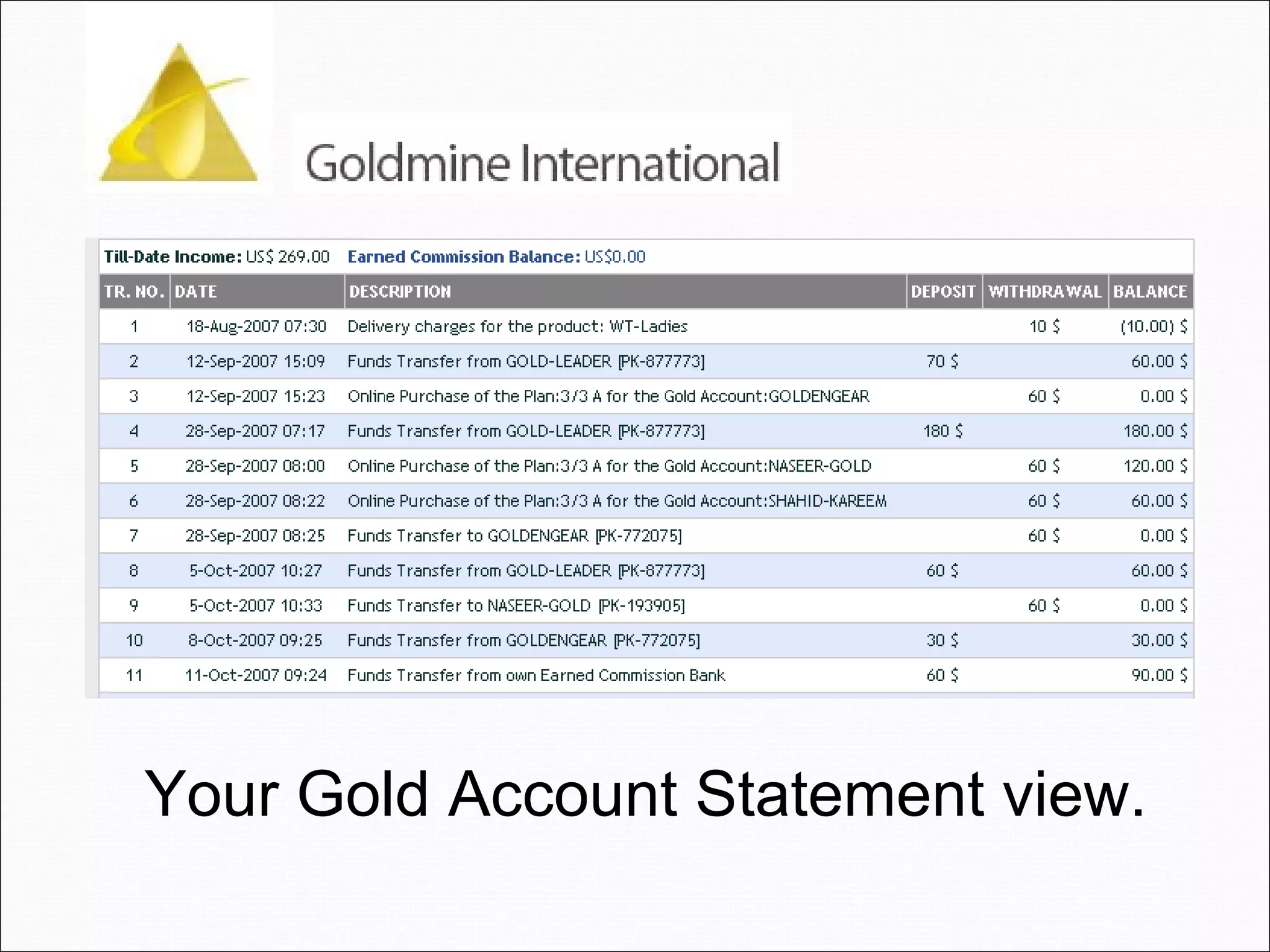Click the Till-Date Income US$ 269.00 label
The image size is (1270, 952).
[x=216, y=257]
